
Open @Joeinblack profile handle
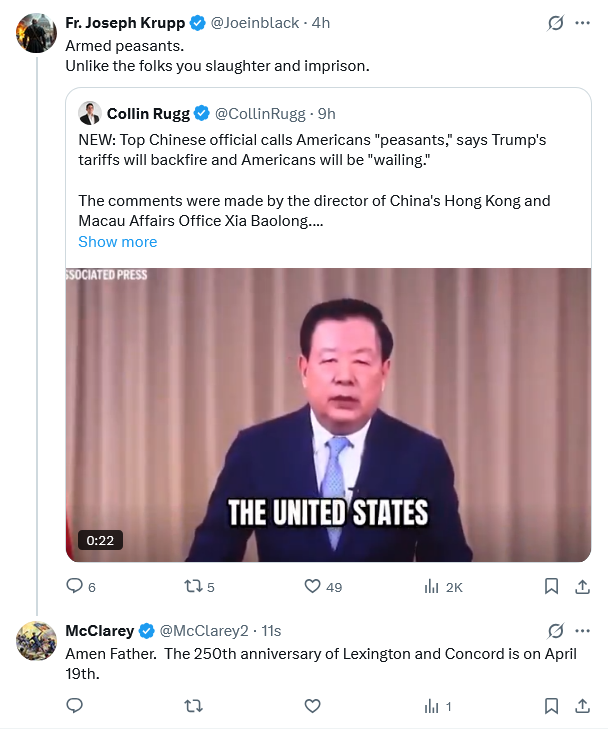(256, 23)
